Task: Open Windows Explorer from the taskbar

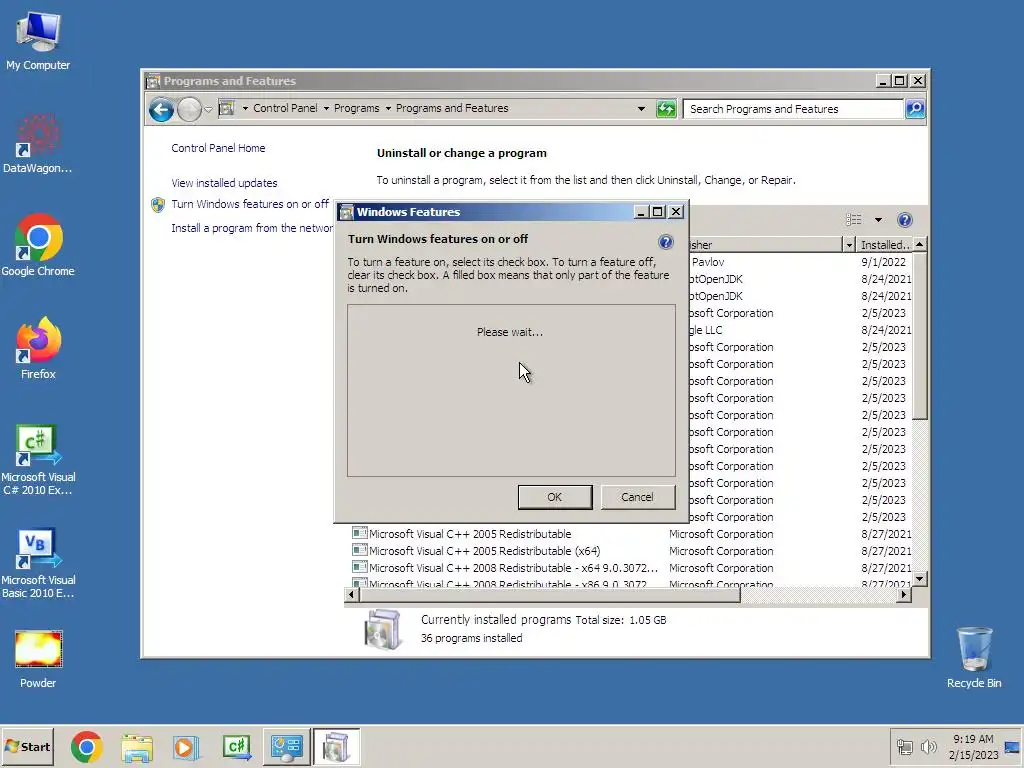Action: (x=137, y=746)
